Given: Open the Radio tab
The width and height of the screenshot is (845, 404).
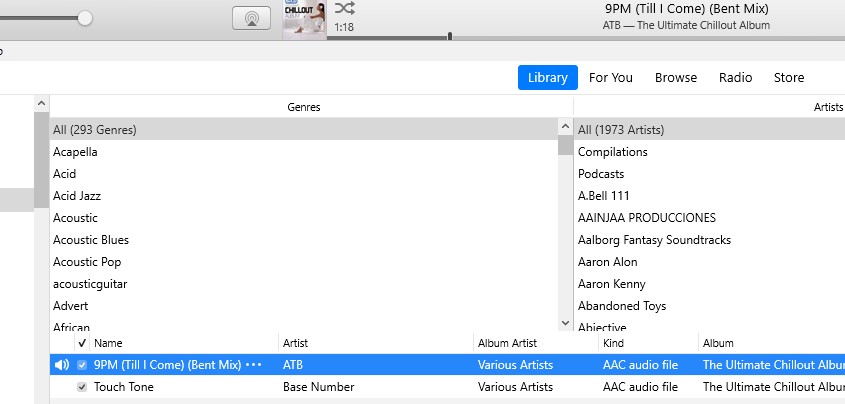Looking at the screenshot, I should 735,78.
